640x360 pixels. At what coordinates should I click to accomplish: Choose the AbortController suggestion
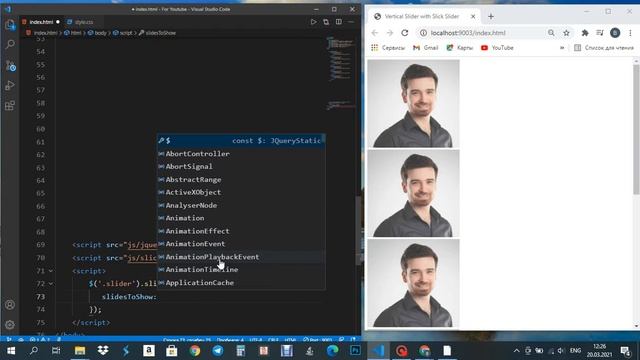[x=241, y=153]
